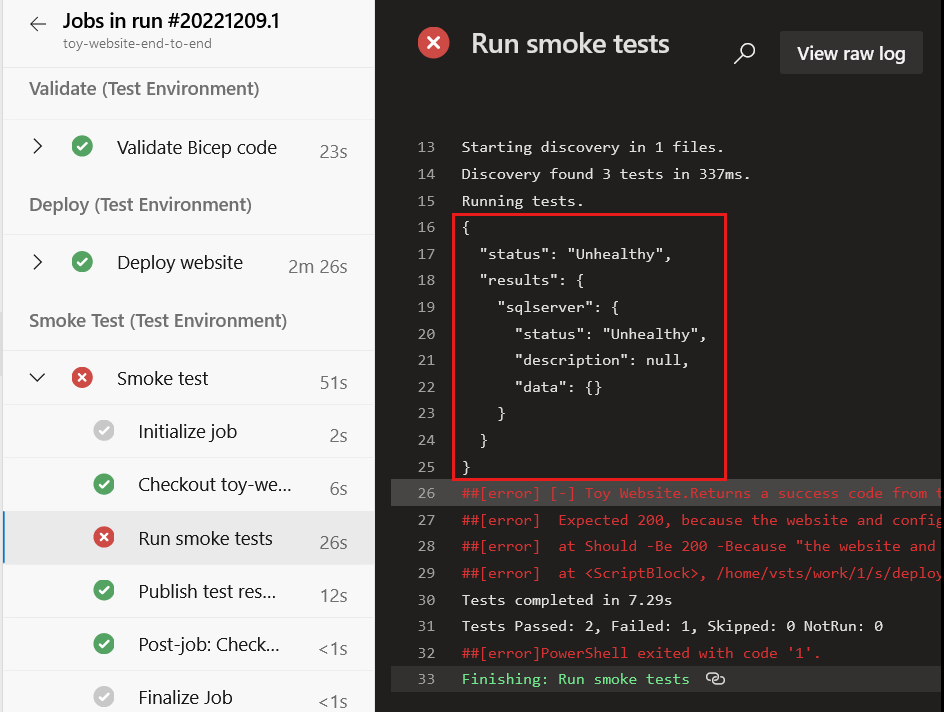Viewport: 944px width, 712px height.
Task: Click the 2m 26s duration of Deploy website
Action: click(318, 267)
